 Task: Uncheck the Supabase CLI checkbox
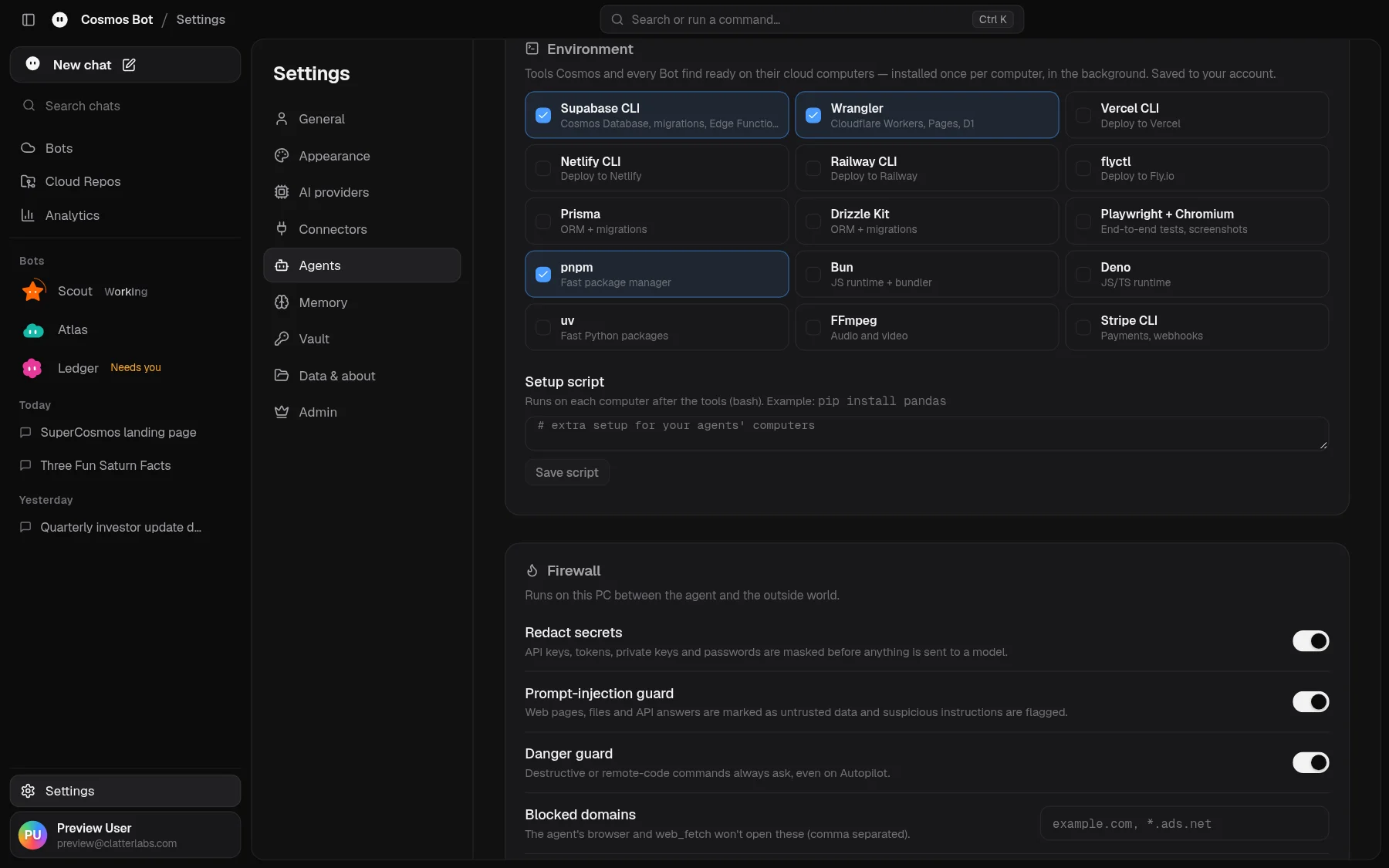(543, 115)
